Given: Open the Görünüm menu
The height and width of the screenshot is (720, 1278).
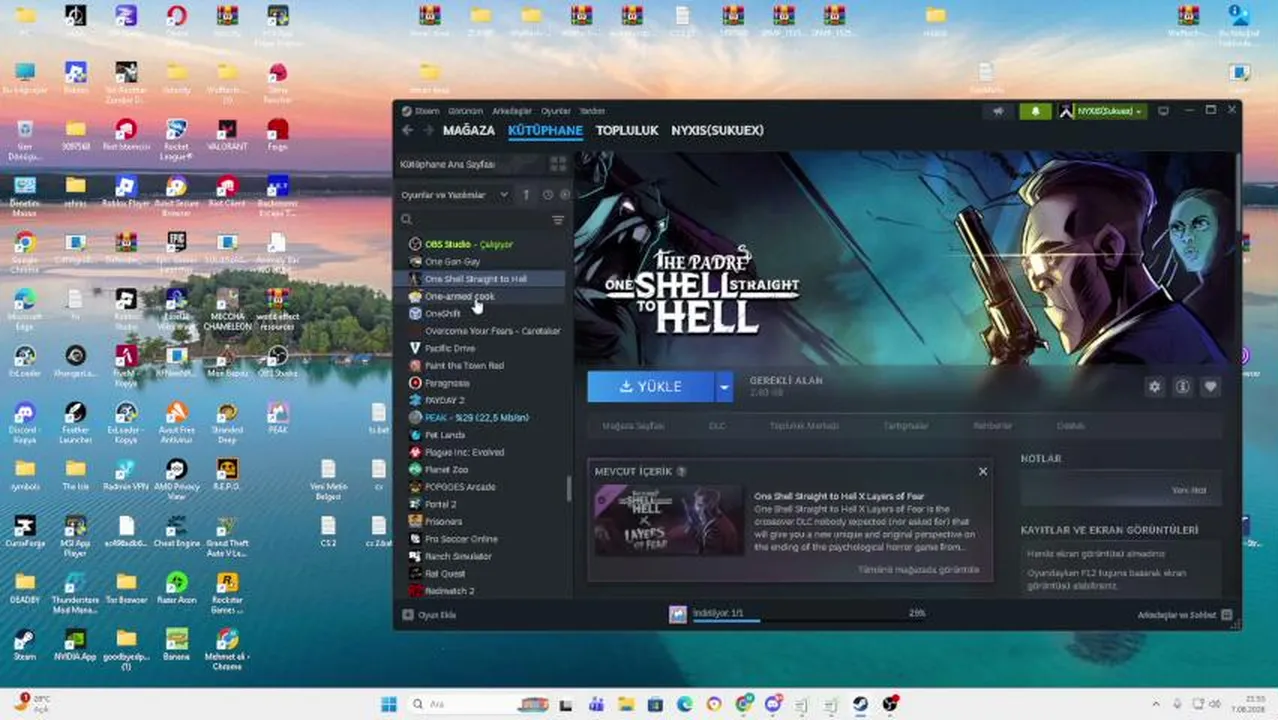Looking at the screenshot, I should 465,111.
